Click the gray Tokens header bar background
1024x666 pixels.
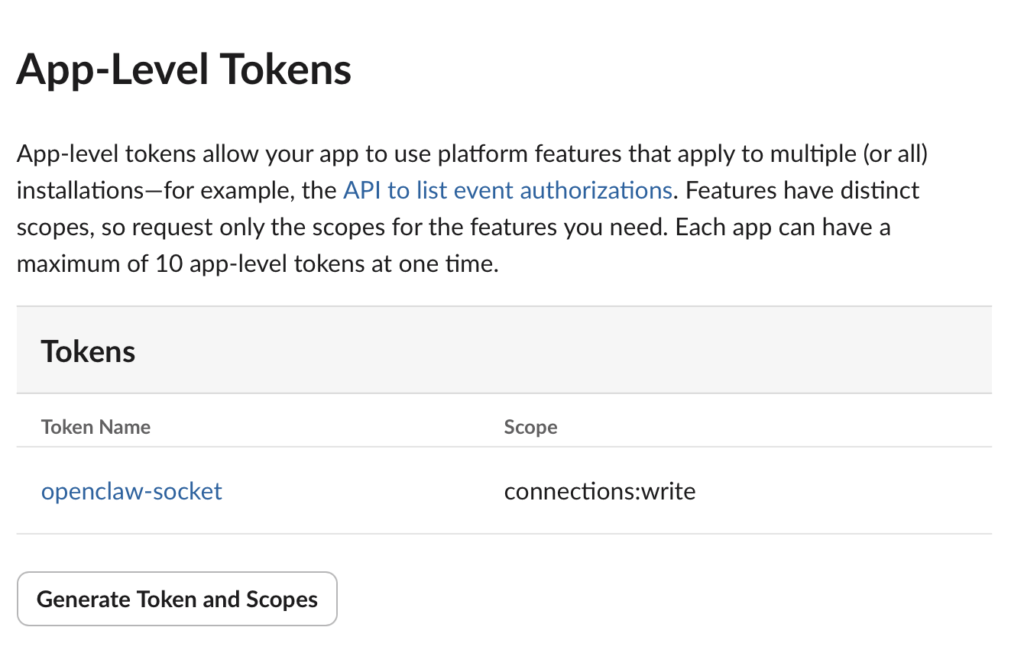point(600,351)
